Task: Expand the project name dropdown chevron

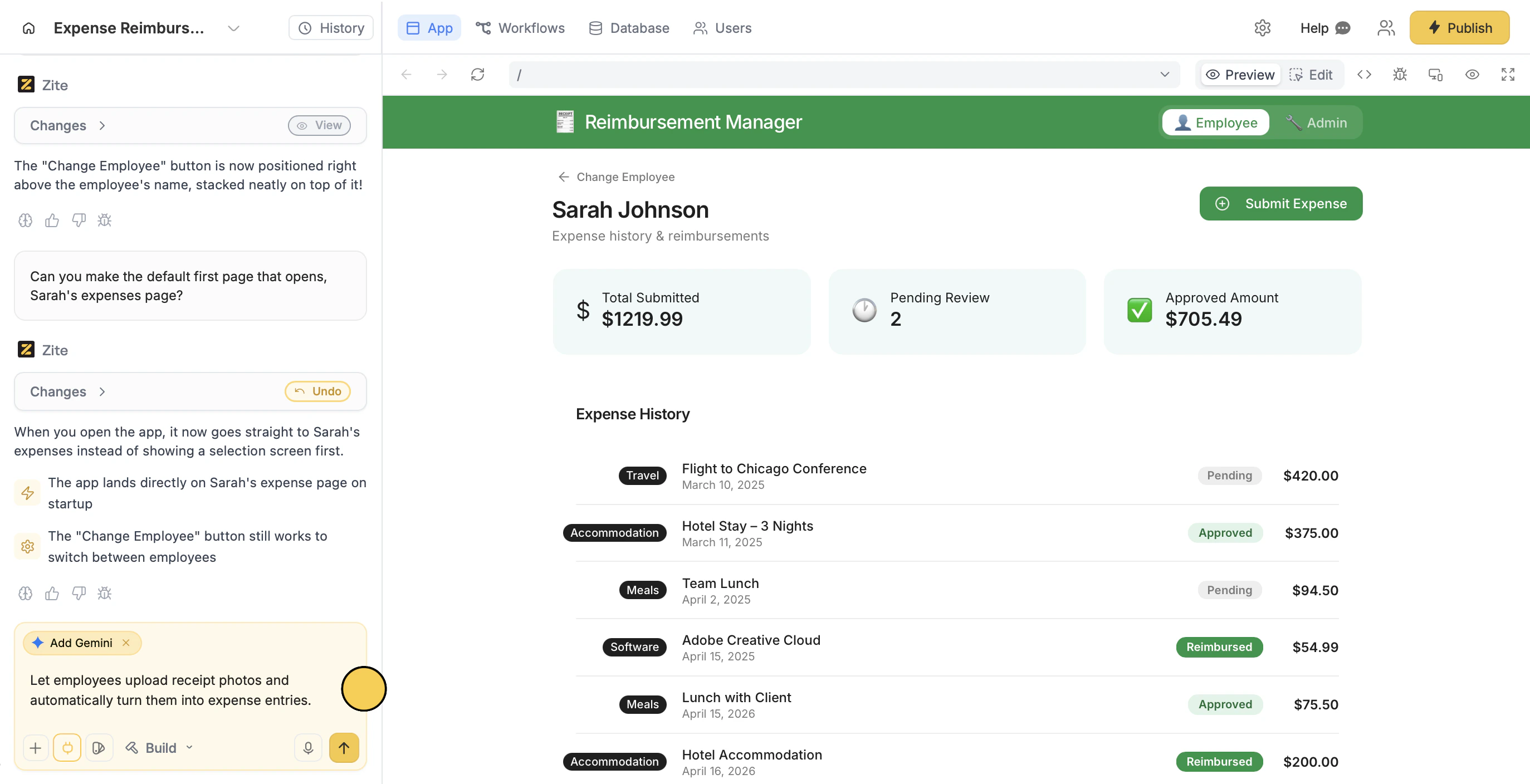Action: (x=233, y=28)
